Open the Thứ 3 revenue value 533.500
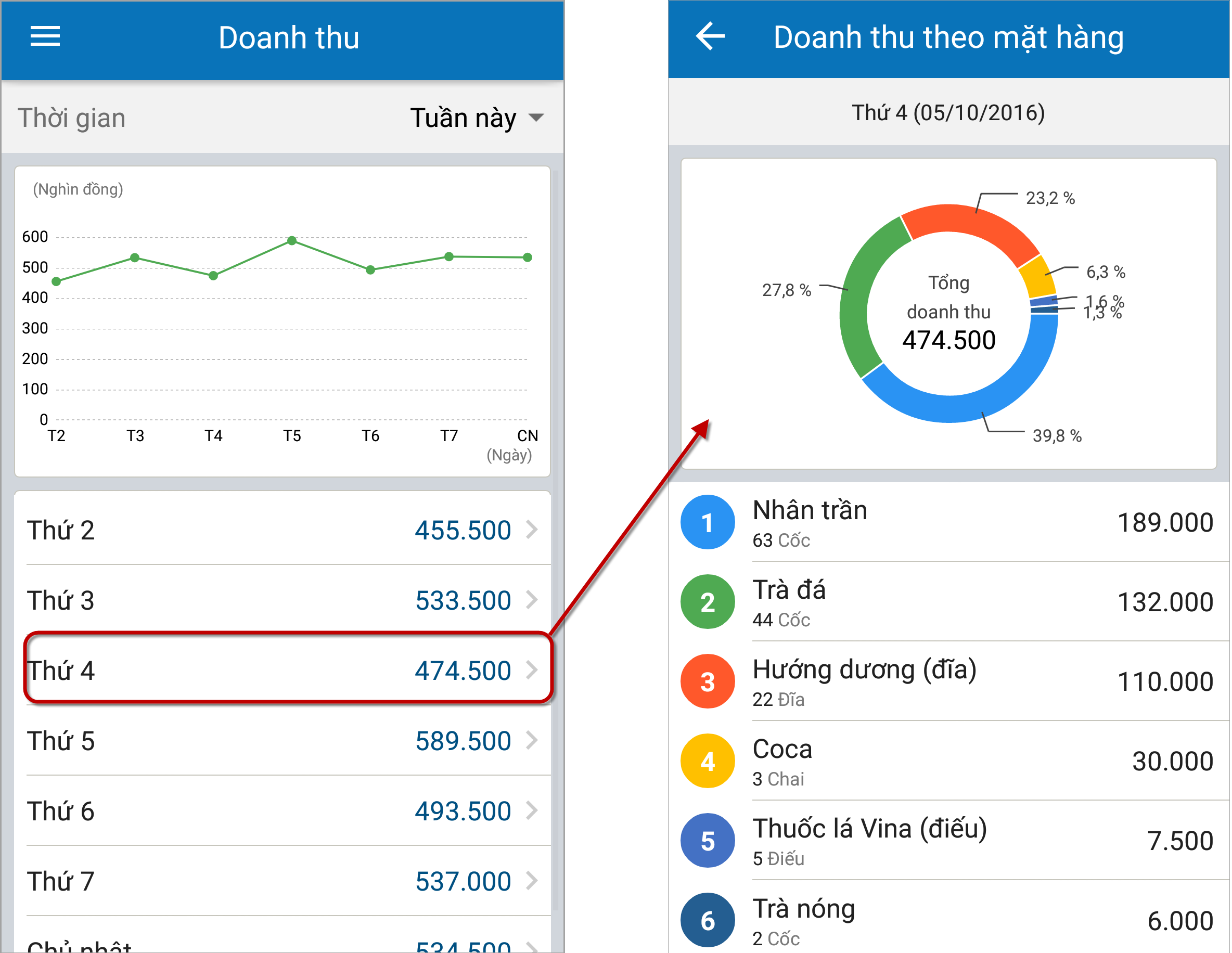1232x953 pixels. 463,600
